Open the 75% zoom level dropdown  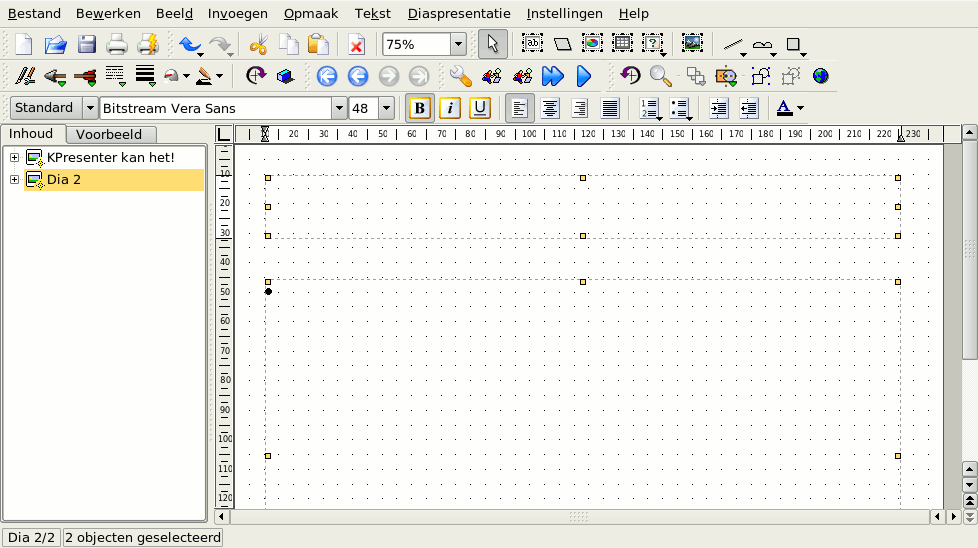coord(458,44)
